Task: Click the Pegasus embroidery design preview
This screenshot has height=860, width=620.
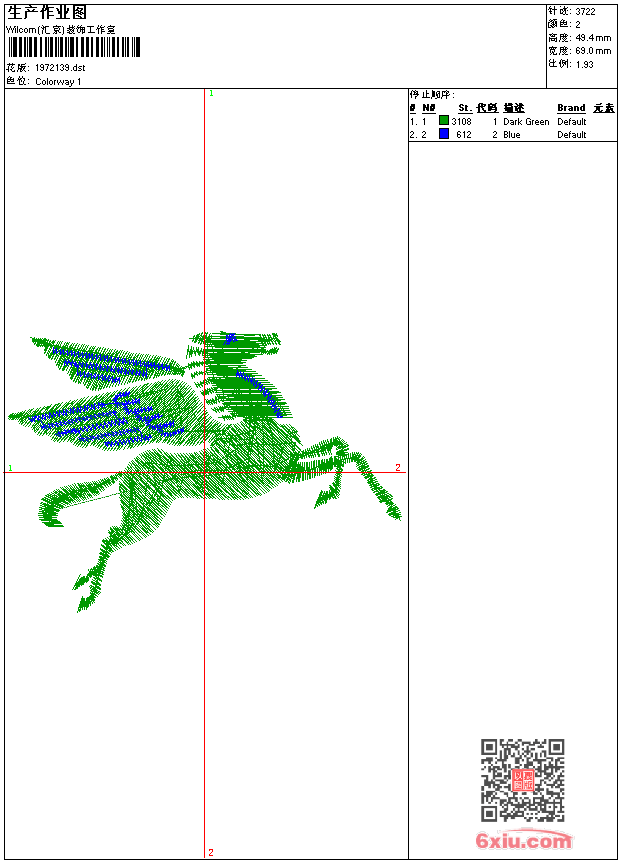Action: click(204, 471)
